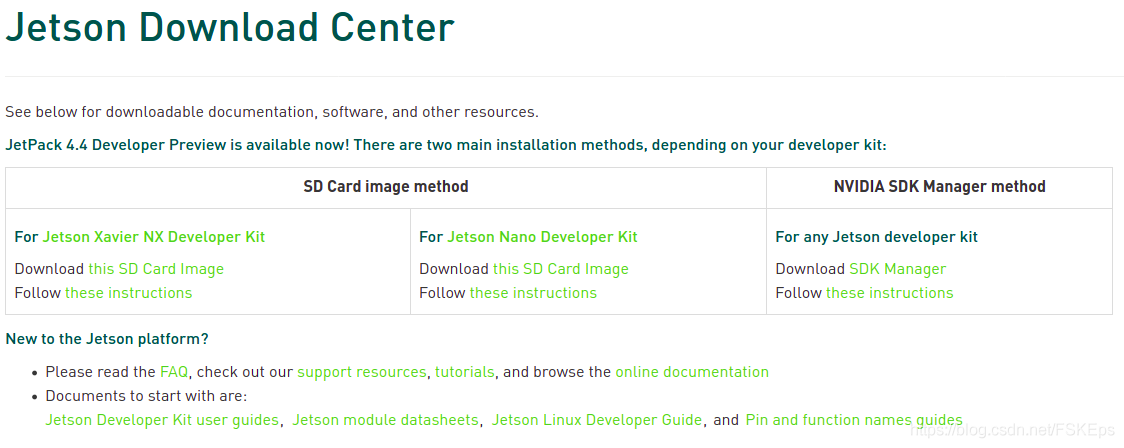Open Pin and function names guides
The image size is (1124, 448).
pyautogui.click(x=854, y=420)
